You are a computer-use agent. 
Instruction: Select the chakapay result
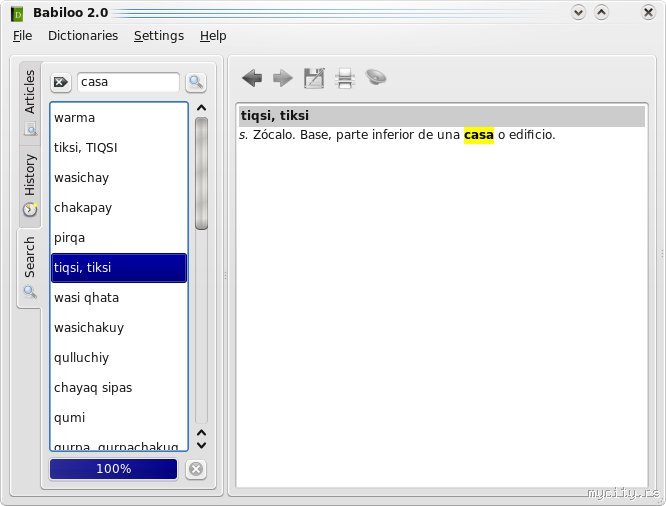(119, 208)
